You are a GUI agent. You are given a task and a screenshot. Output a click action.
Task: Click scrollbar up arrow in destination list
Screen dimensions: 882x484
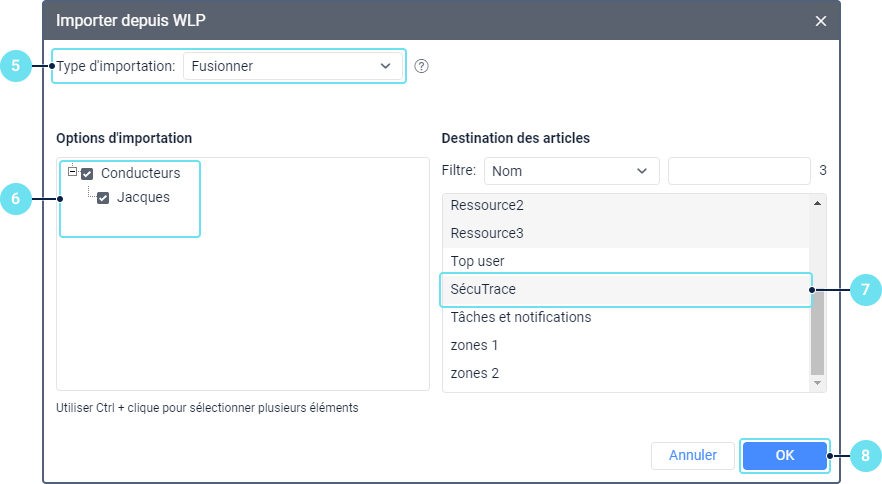[818, 203]
